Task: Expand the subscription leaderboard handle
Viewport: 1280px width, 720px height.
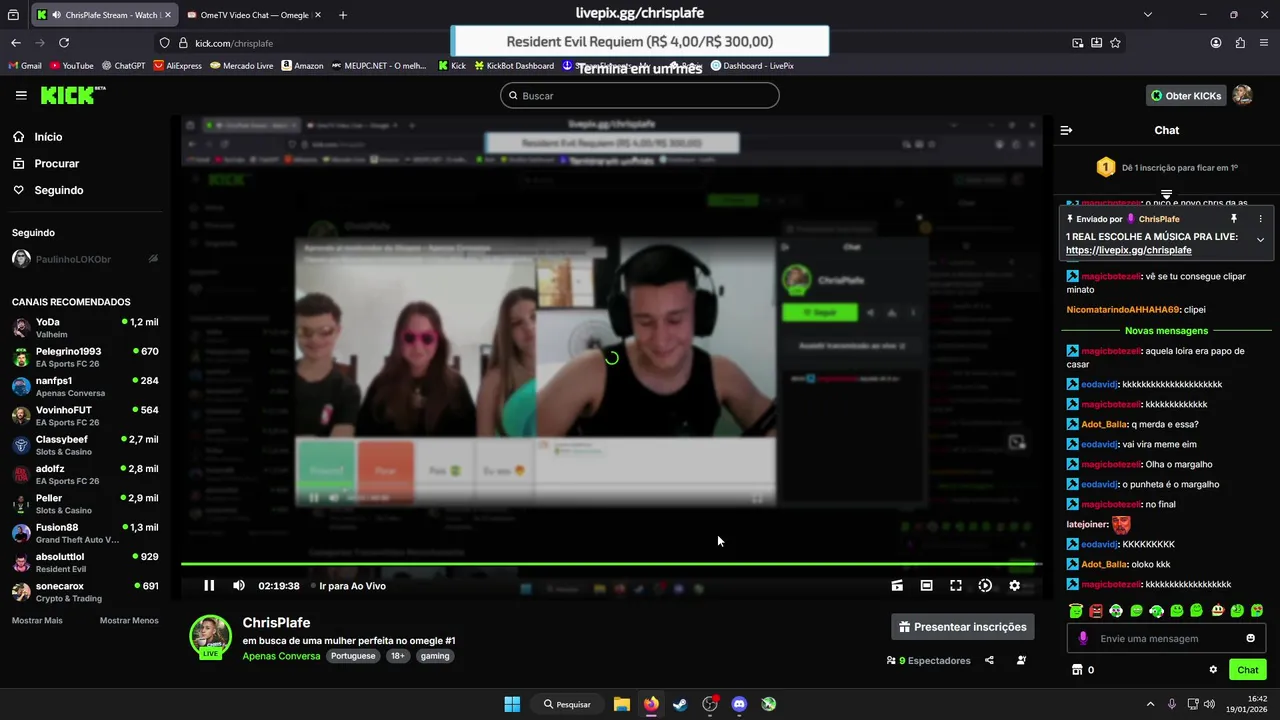Action: pyautogui.click(x=1166, y=194)
